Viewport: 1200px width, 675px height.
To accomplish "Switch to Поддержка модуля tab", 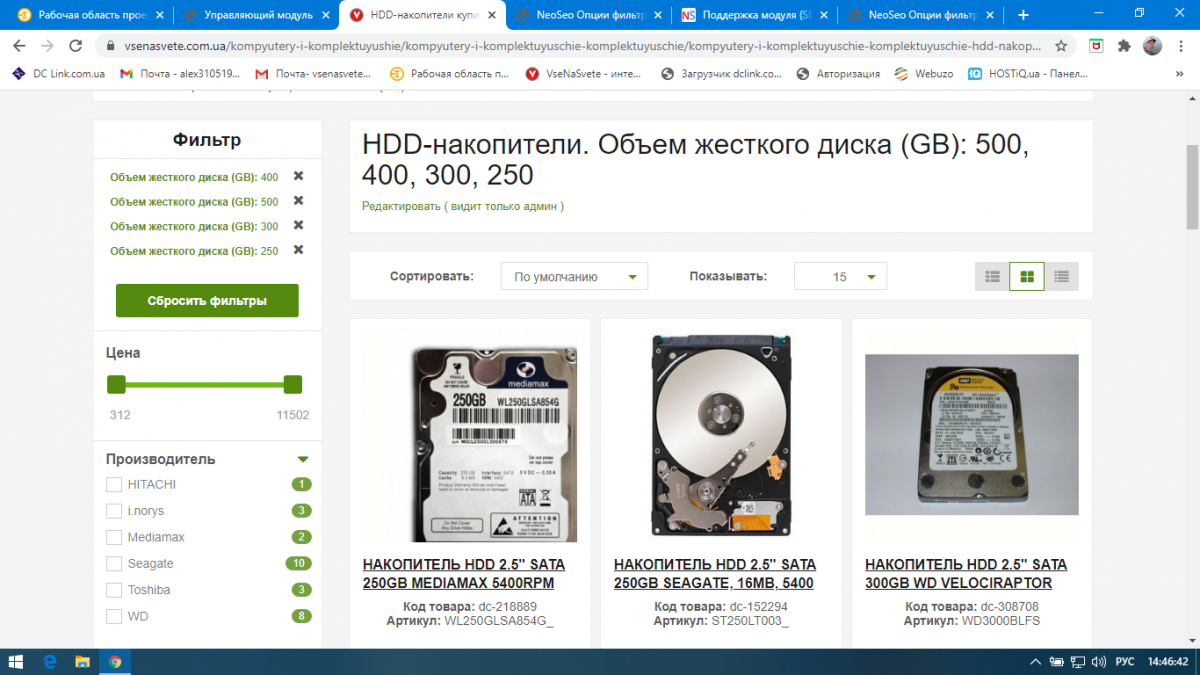I will [754, 15].
